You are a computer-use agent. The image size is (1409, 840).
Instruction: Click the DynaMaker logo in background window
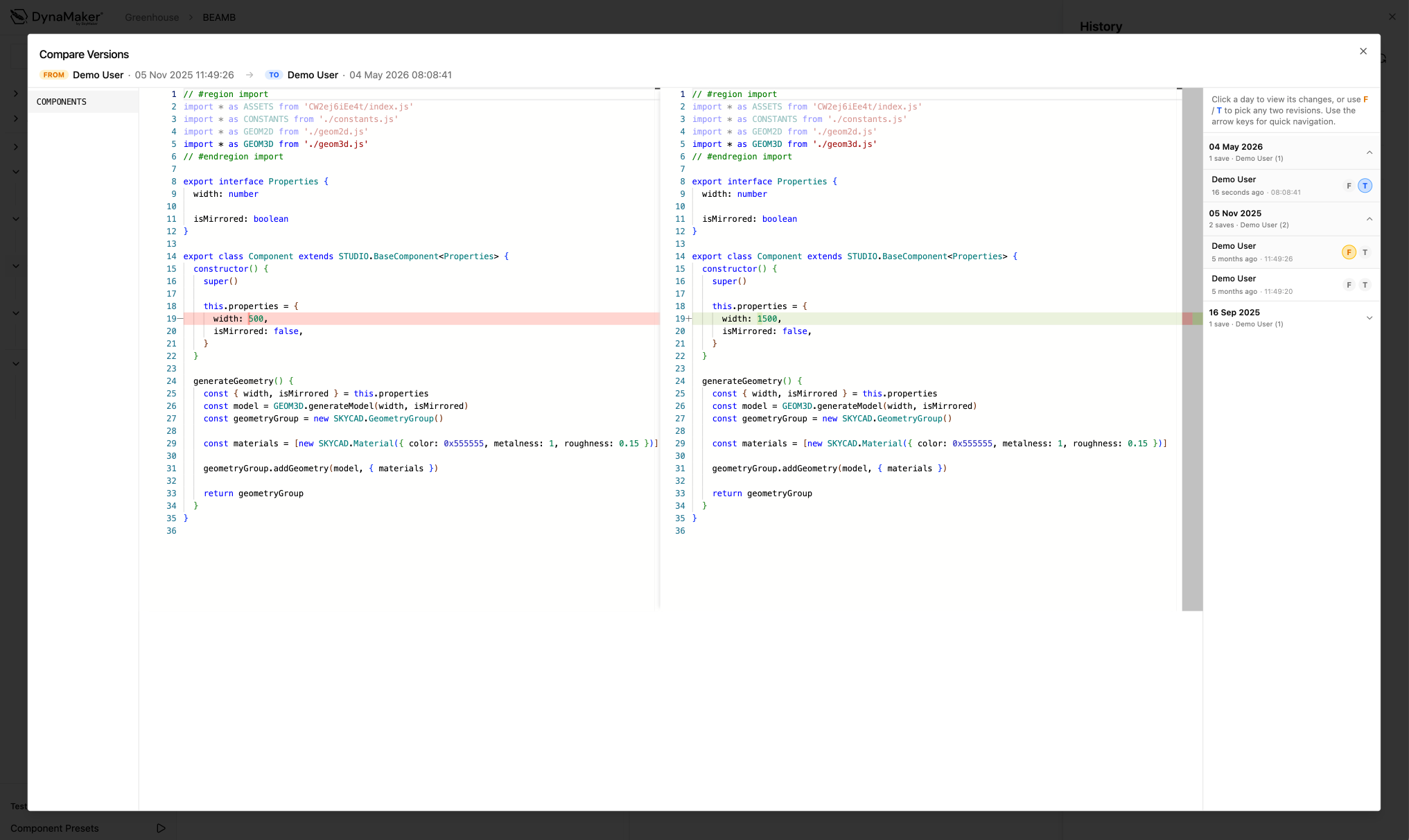[x=57, y=17]
